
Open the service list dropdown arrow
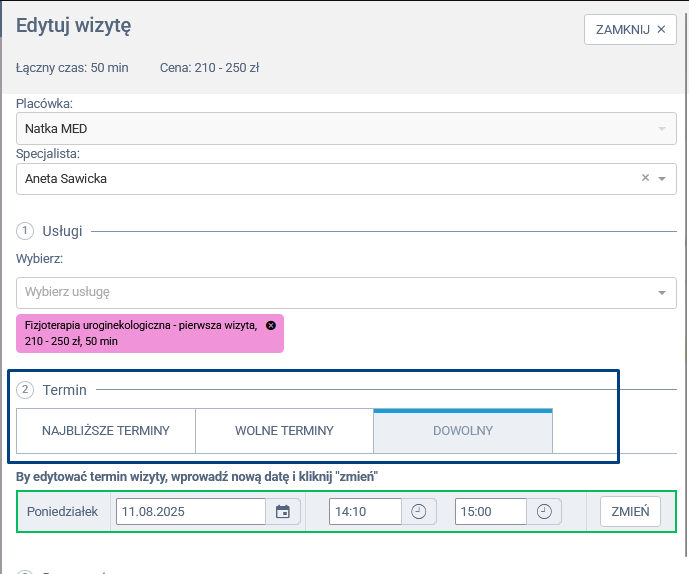click(661, 293)
